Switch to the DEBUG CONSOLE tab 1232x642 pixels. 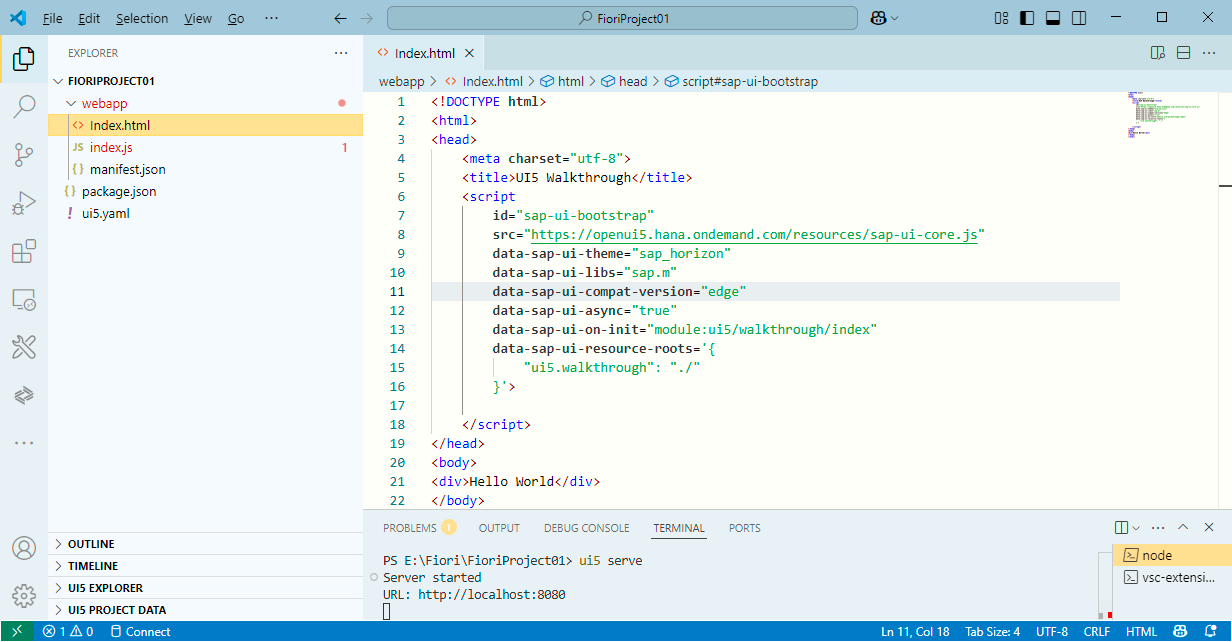click(587, 528)
